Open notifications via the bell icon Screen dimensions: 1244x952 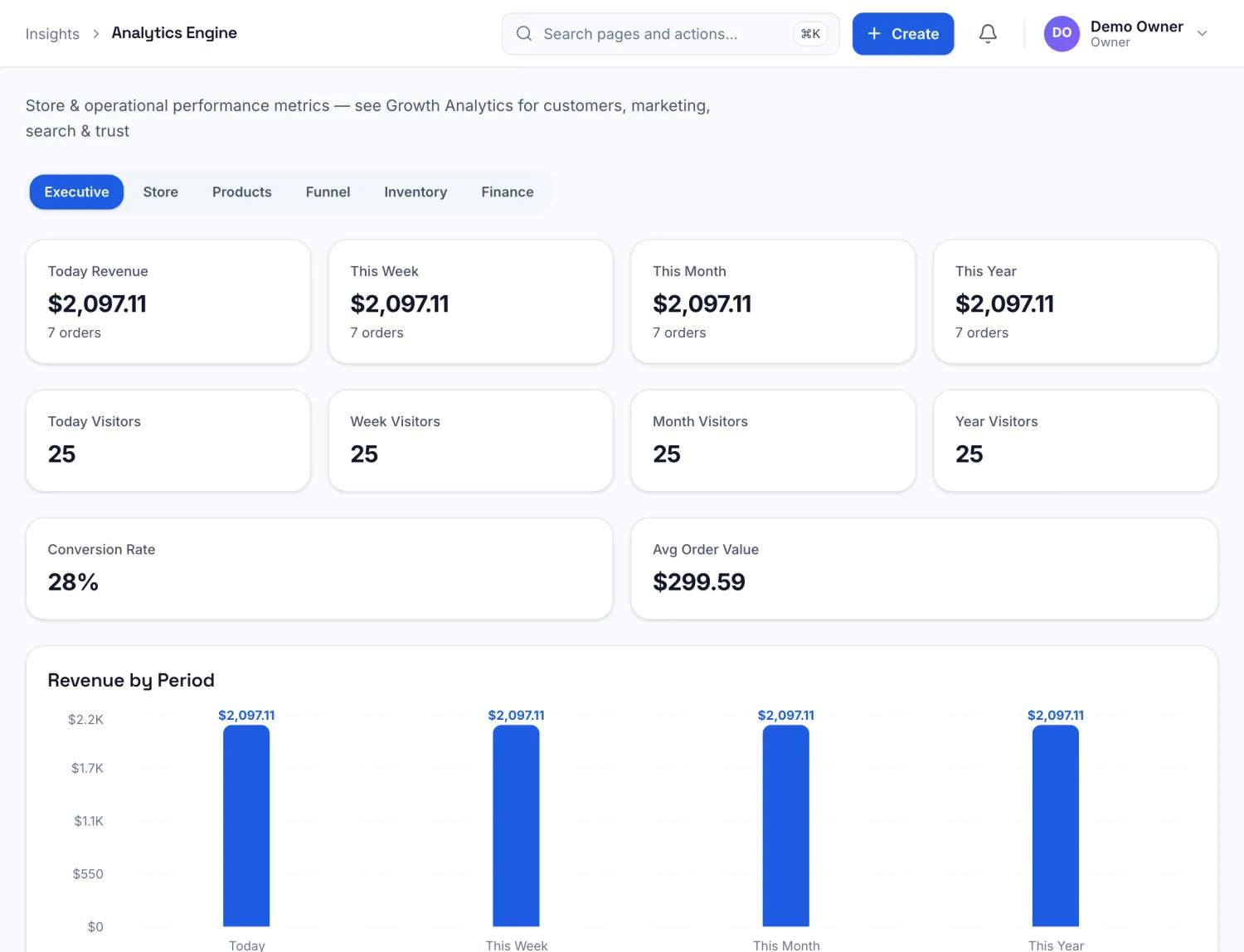tap(988, 34)
